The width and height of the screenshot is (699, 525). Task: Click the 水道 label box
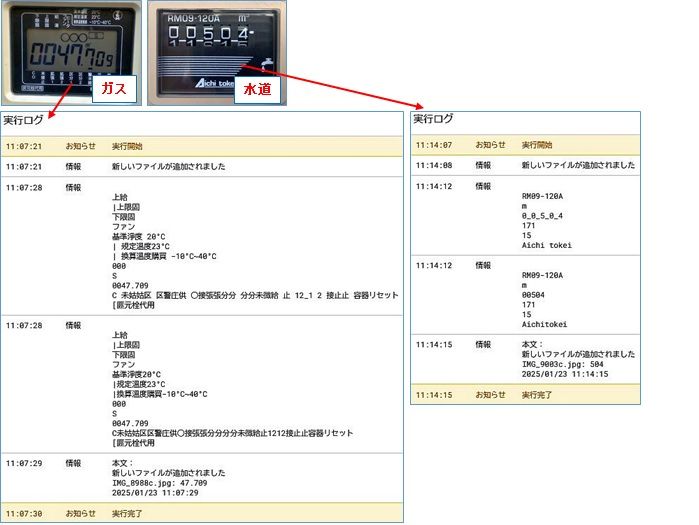(255, 92)
